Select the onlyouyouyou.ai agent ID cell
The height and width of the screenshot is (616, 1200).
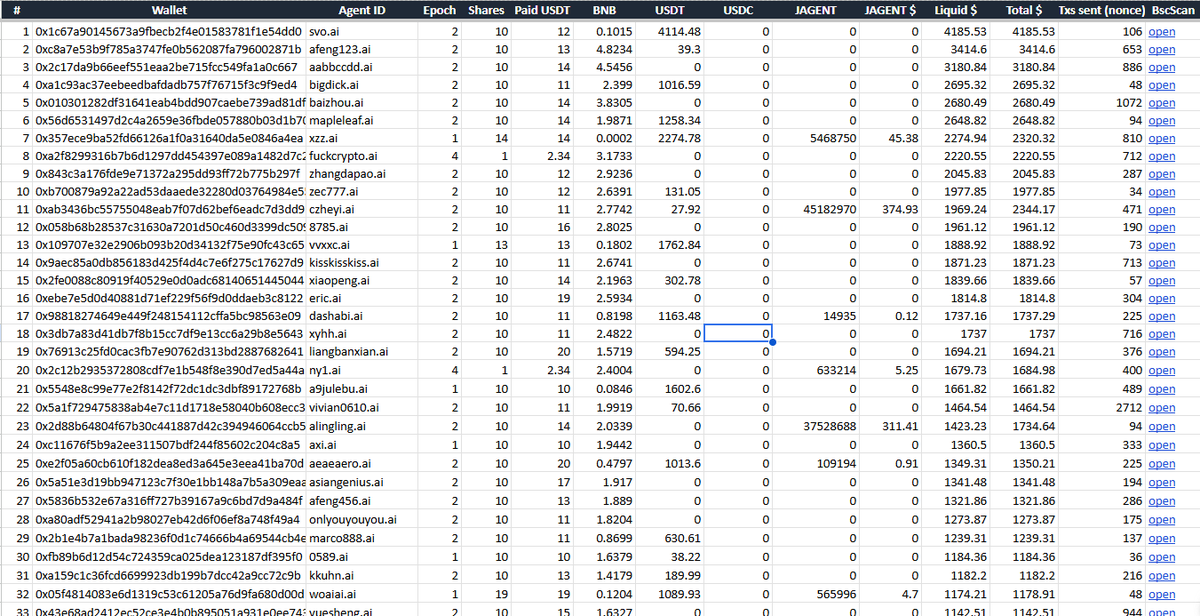click(362, 520)
